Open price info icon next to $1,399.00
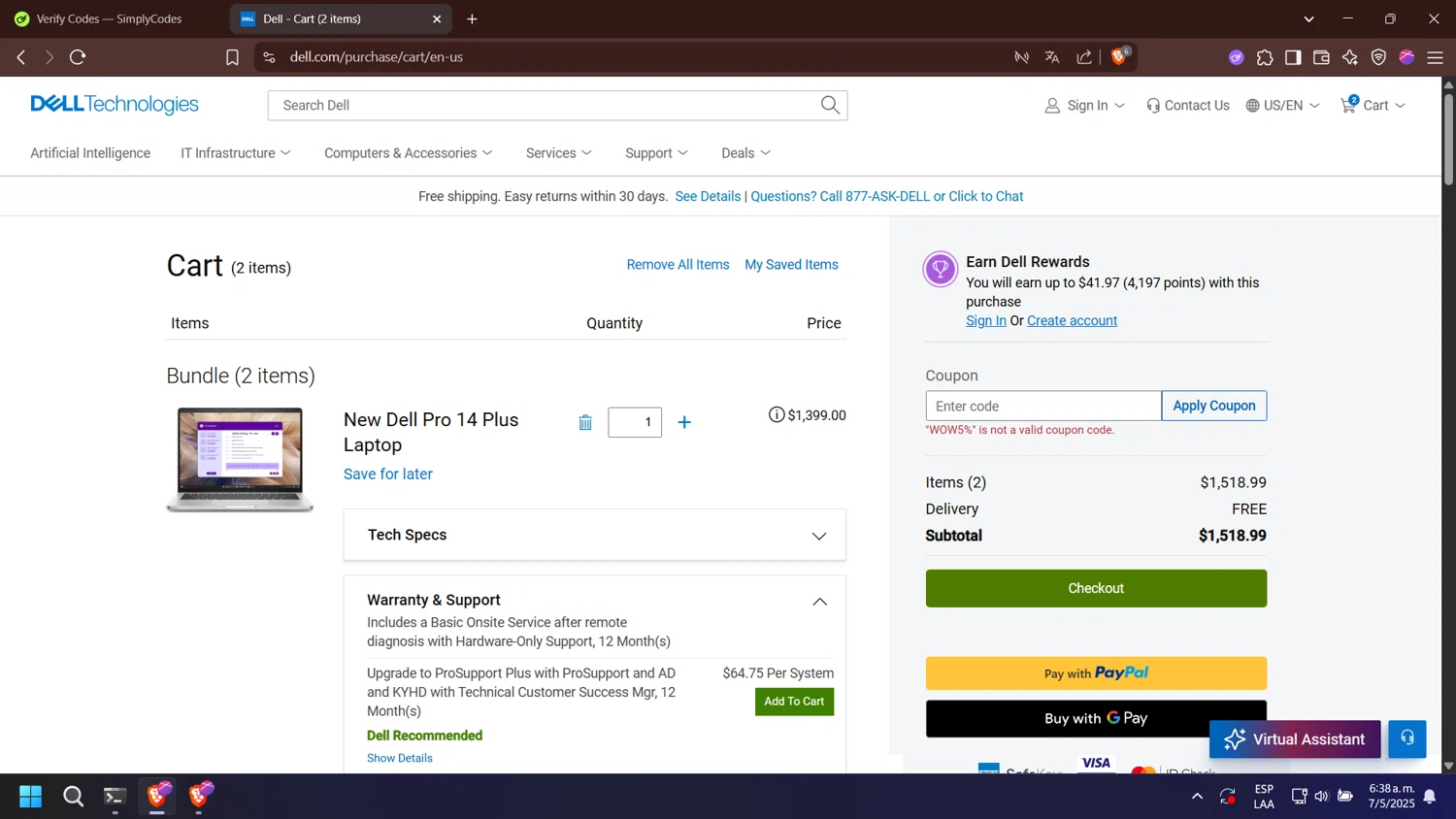Screen dimensions: 1456x819 pos(777,415)
